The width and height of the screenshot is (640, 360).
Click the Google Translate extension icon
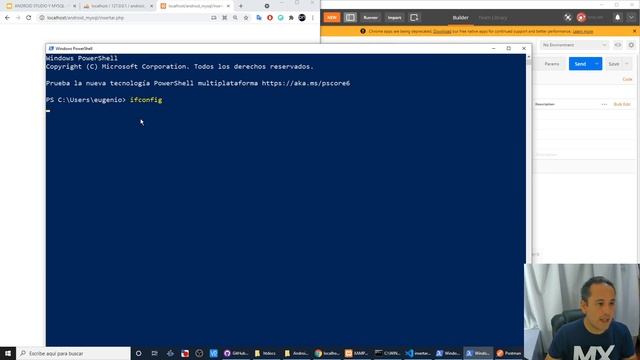coord(259,18)
